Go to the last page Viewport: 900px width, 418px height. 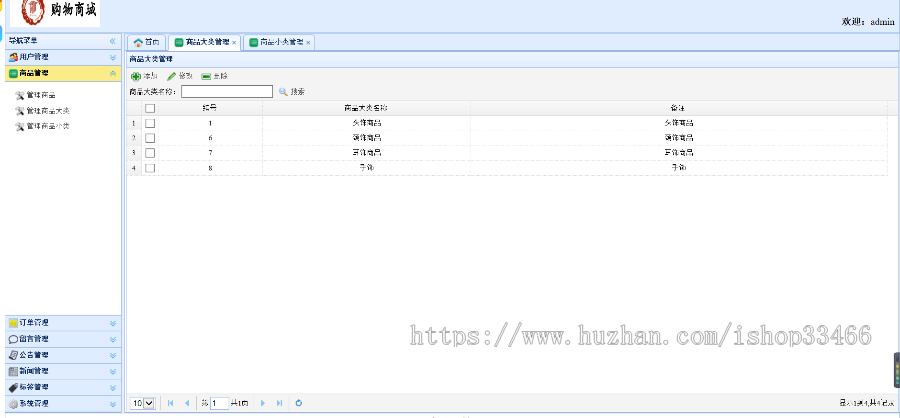pos(279,403)
